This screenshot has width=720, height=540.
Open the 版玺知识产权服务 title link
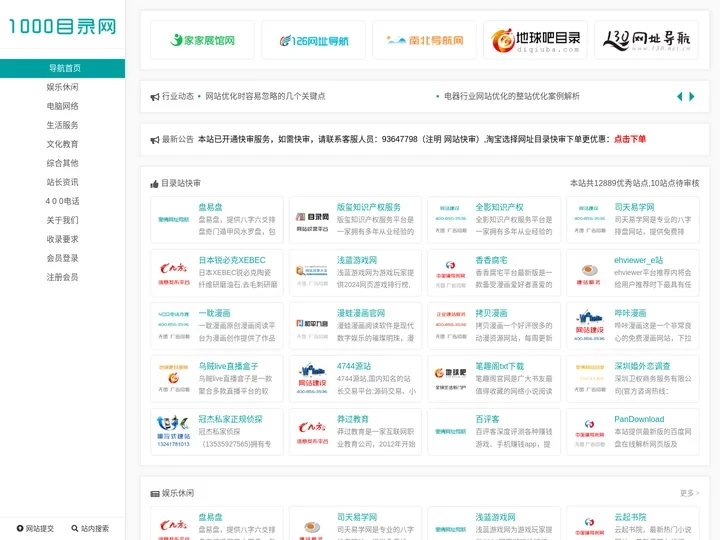(369, 207)
